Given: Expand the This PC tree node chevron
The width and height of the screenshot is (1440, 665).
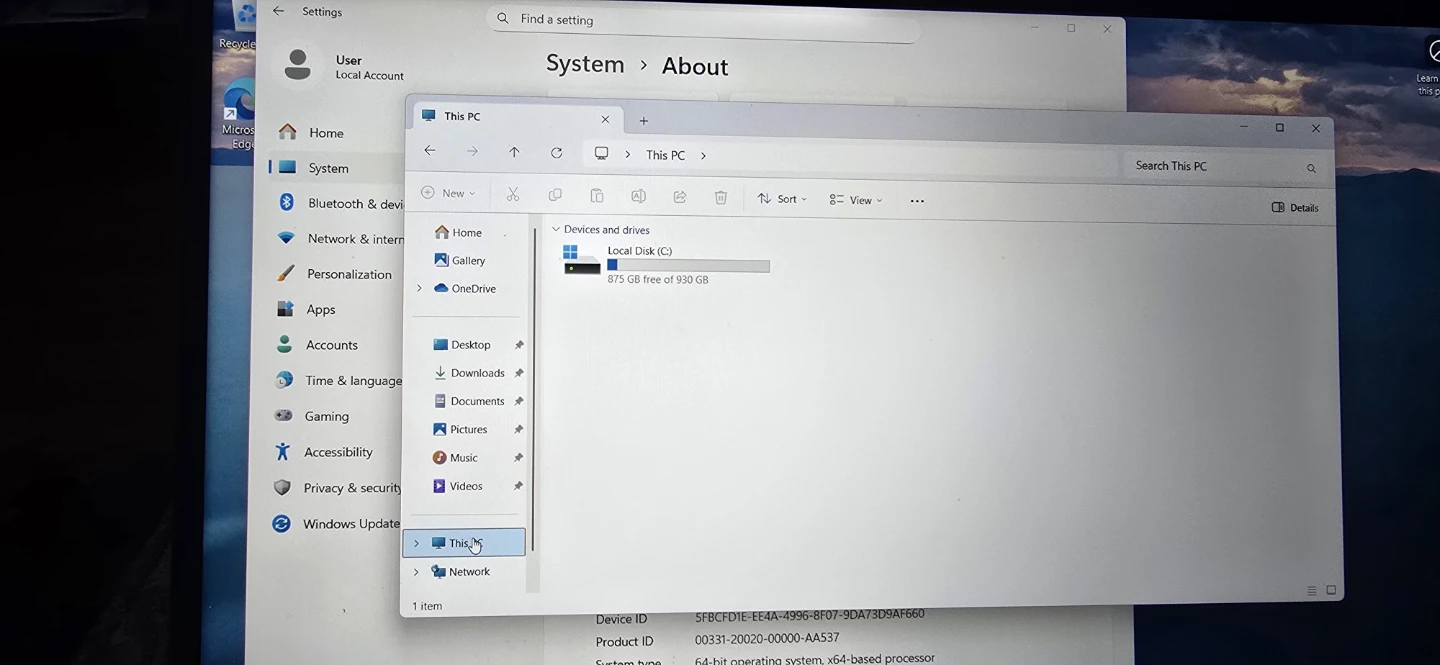Looking at the screenshot, I should (417, 543).
